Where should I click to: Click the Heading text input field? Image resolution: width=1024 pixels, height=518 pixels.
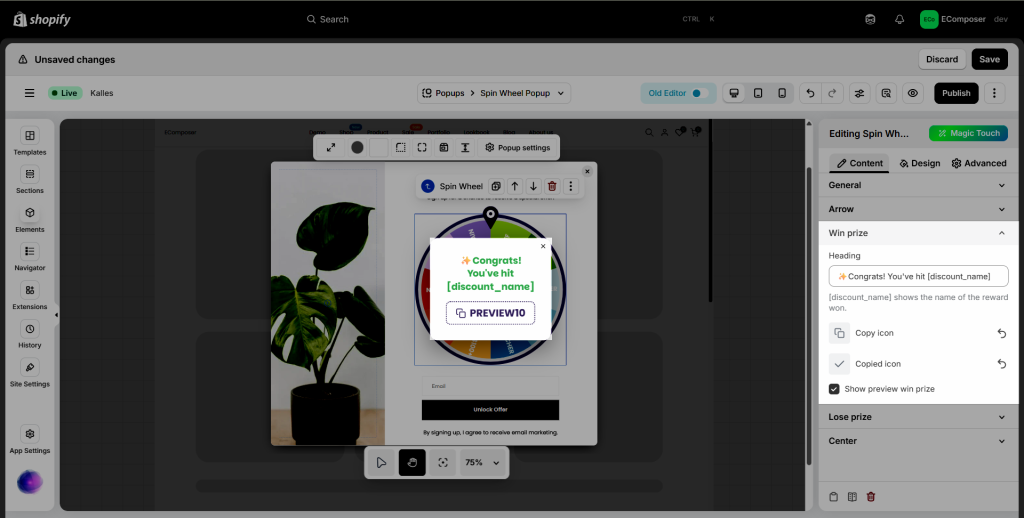(918, 276)
